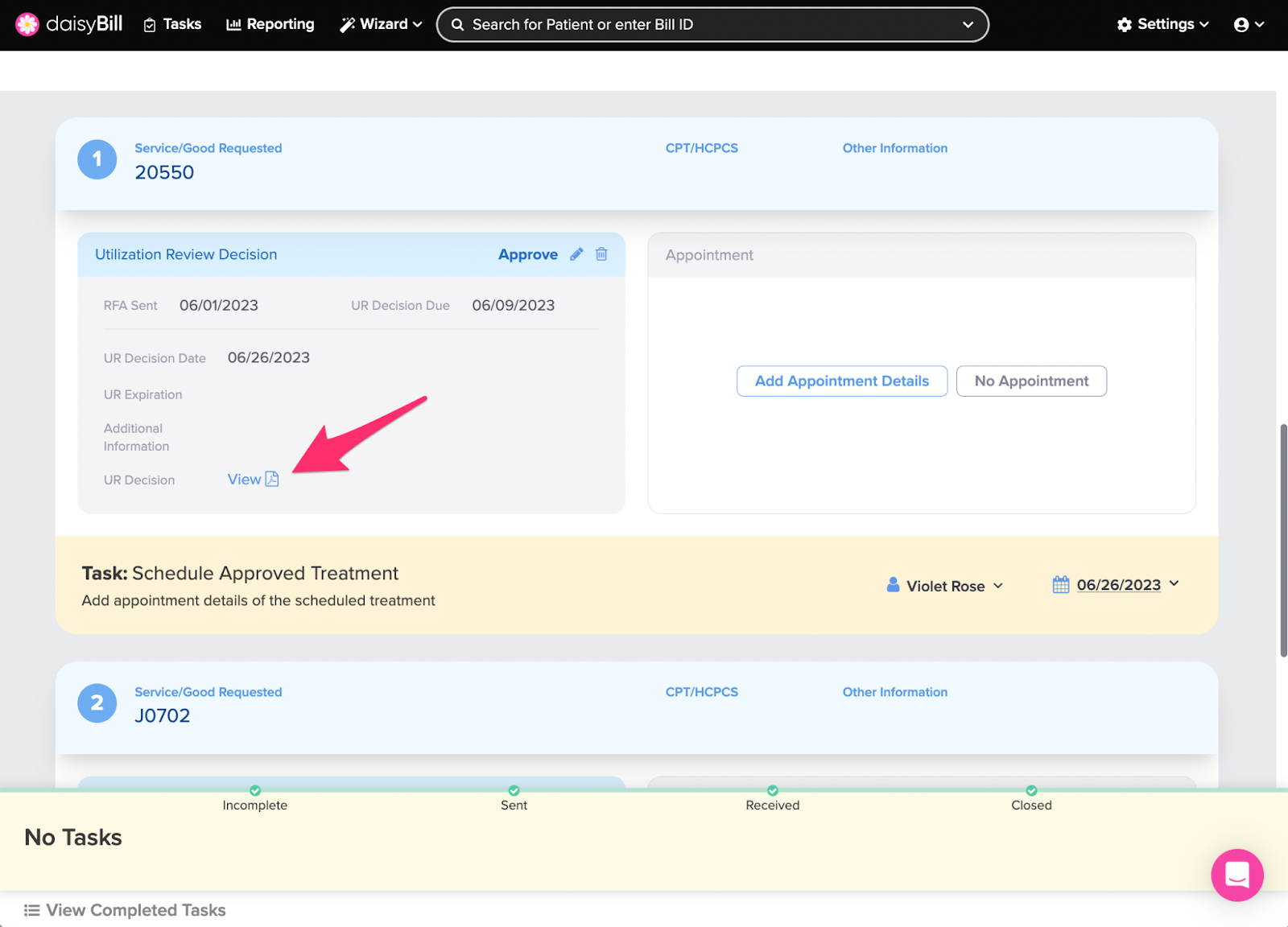The image size is (1288, 927).
Task: Click Add Appointment Details button
Action: [841, 381]
